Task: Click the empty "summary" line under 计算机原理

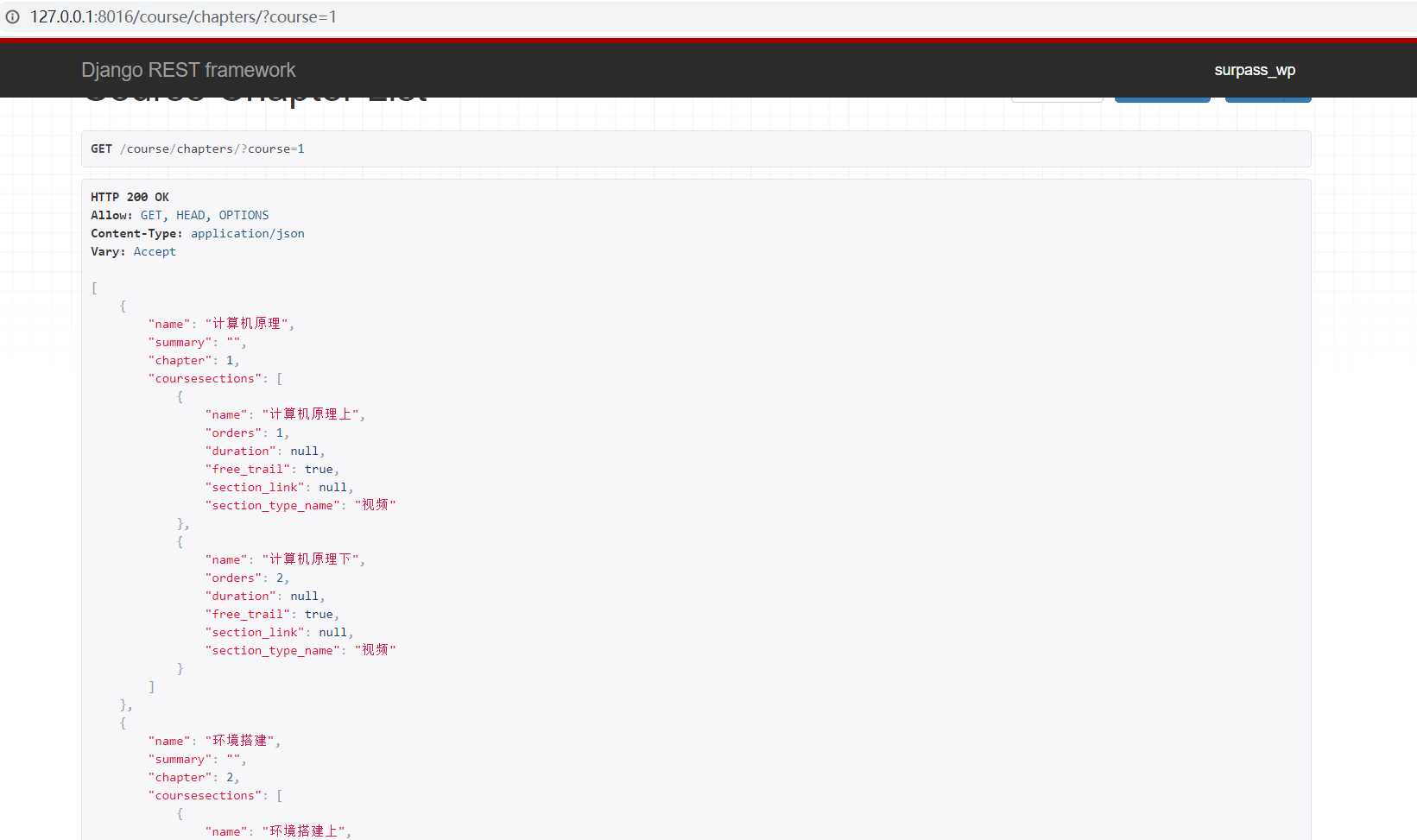Action: [198, 342]
